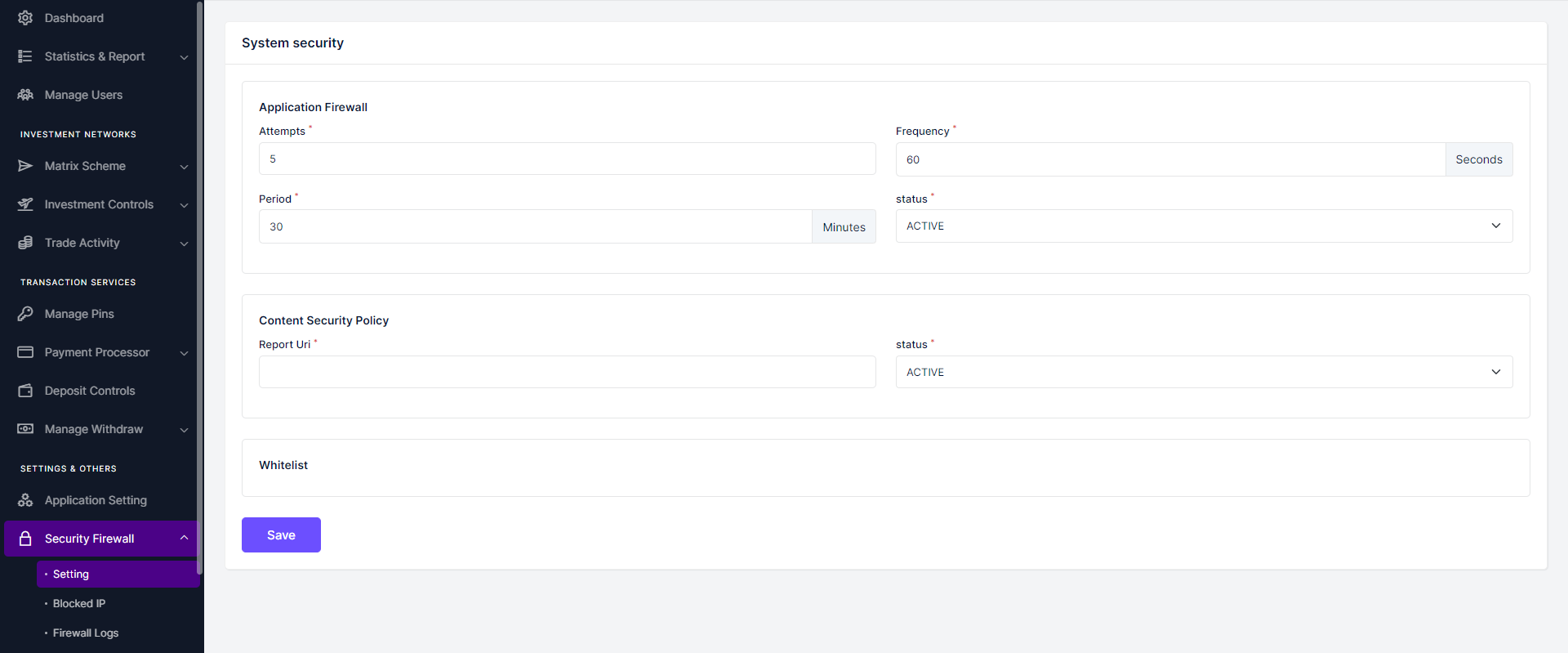Click the Payment Processor card icon
The height and width of the screenshot is (653, 1568).
pos(25,352)
